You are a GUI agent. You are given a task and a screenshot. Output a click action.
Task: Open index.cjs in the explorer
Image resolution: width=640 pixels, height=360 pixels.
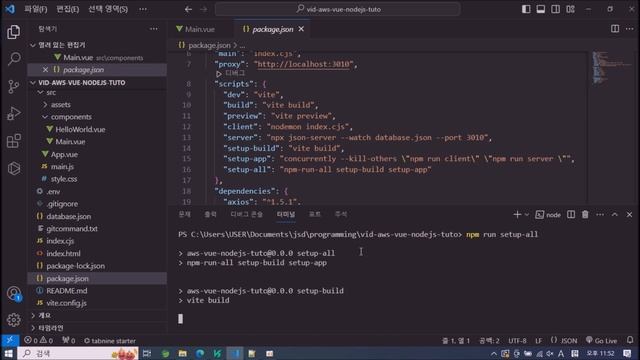pyautogui.click(x=97, y=241)
